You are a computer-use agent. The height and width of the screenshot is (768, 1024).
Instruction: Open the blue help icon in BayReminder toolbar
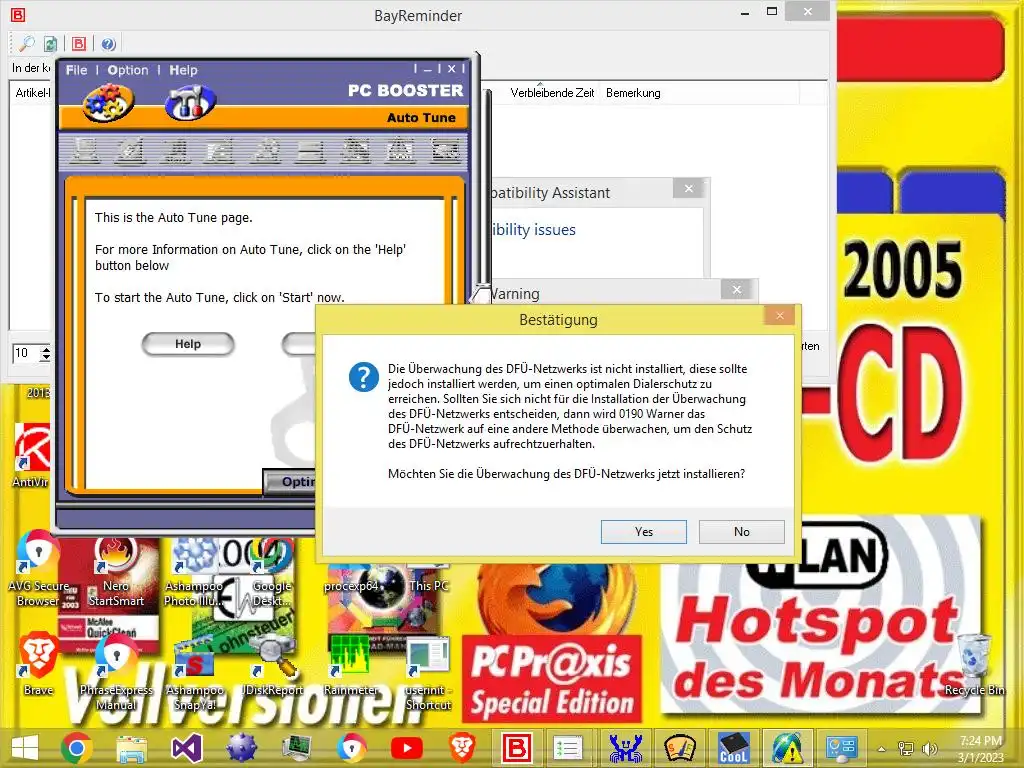coord(108,44)
